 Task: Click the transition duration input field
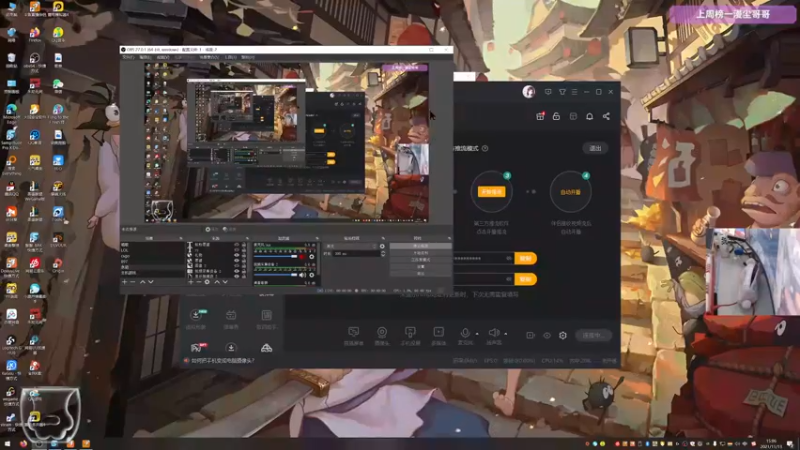pos(357,254)
